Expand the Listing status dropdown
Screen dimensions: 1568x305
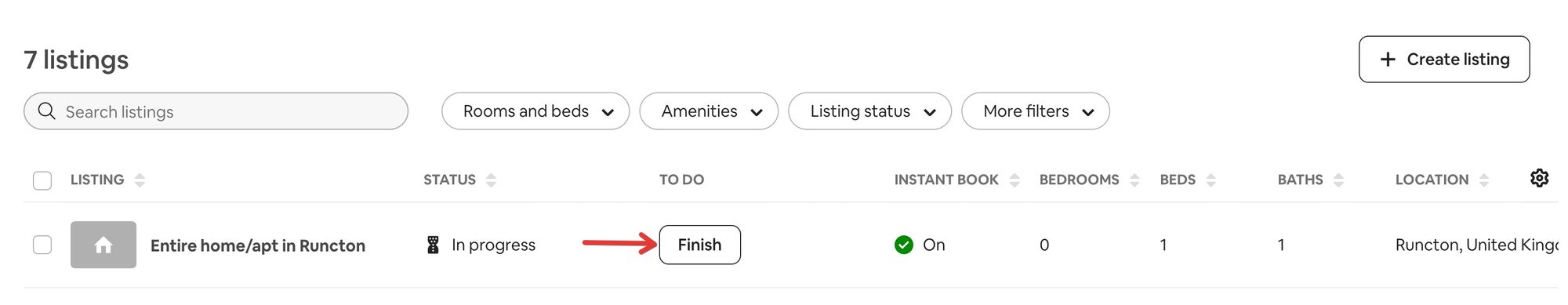click(x=869, y=111)
